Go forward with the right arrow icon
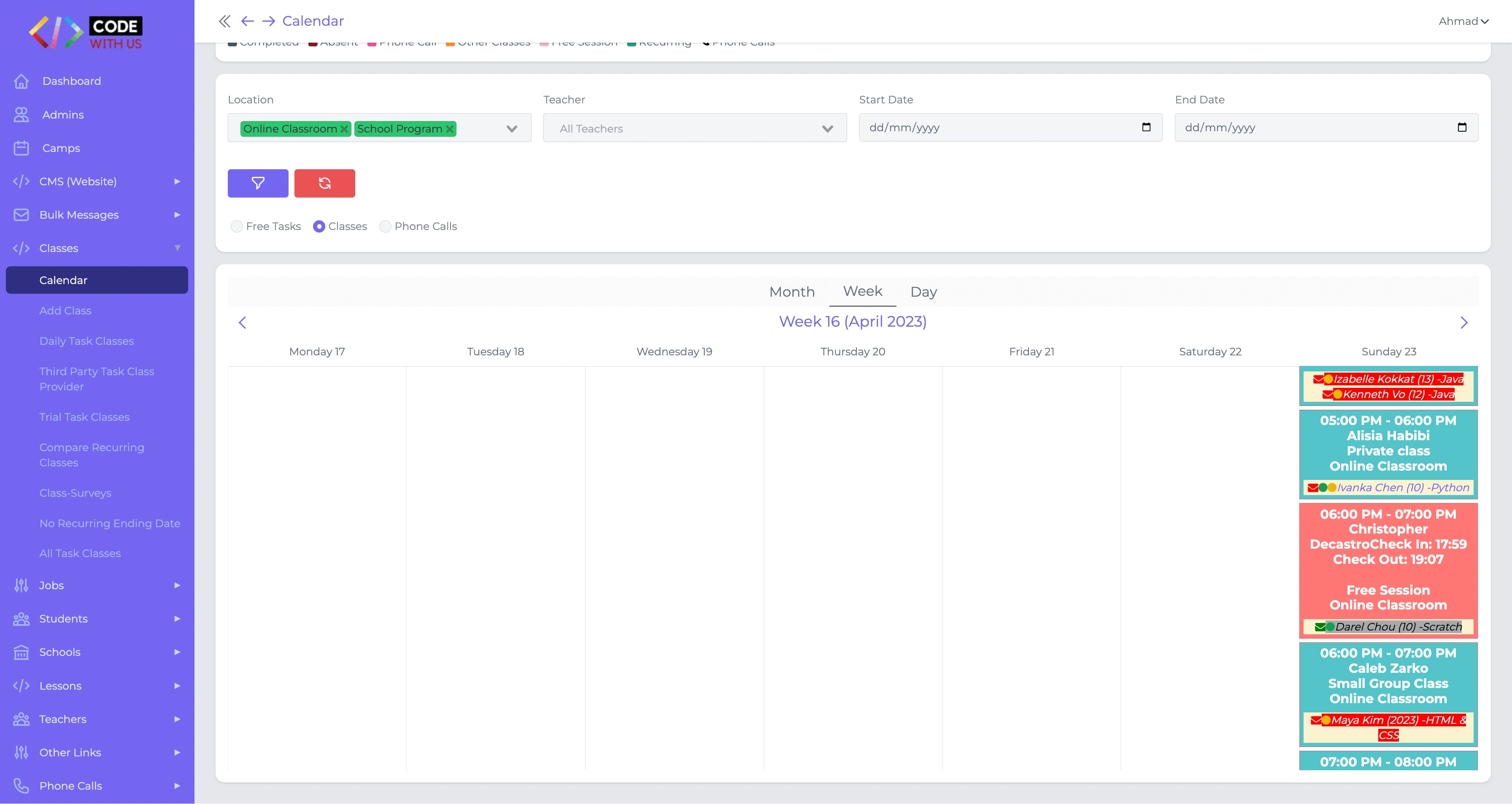Screen dimensions: 1512x804 click(x=268, y=21)
